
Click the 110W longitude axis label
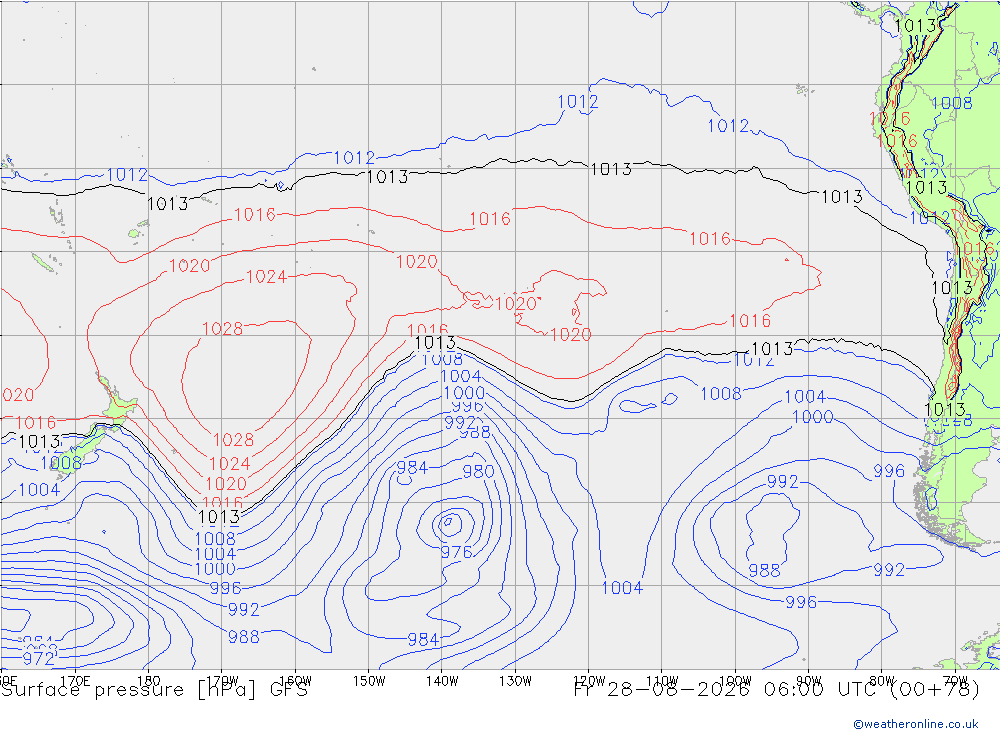coord(662,681)
